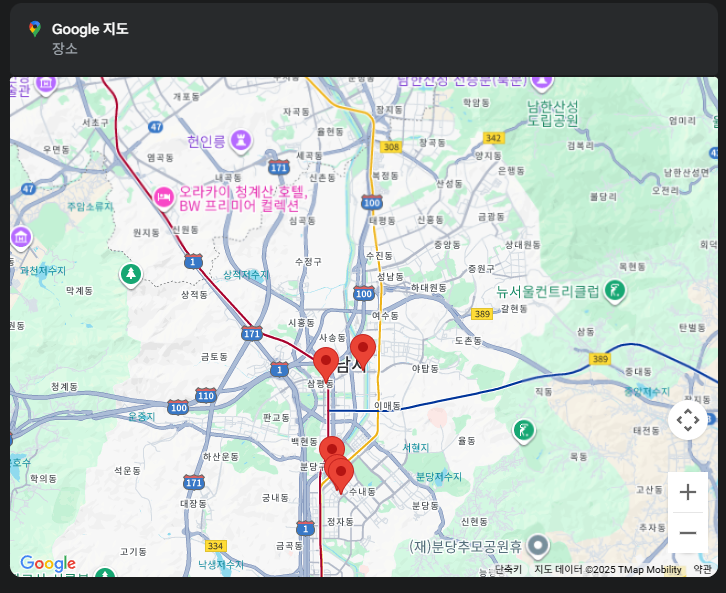Click the 궁내동 label
The height and width of the screenshot is (593, 726).
pyautogui.click(x=275, y=498)
